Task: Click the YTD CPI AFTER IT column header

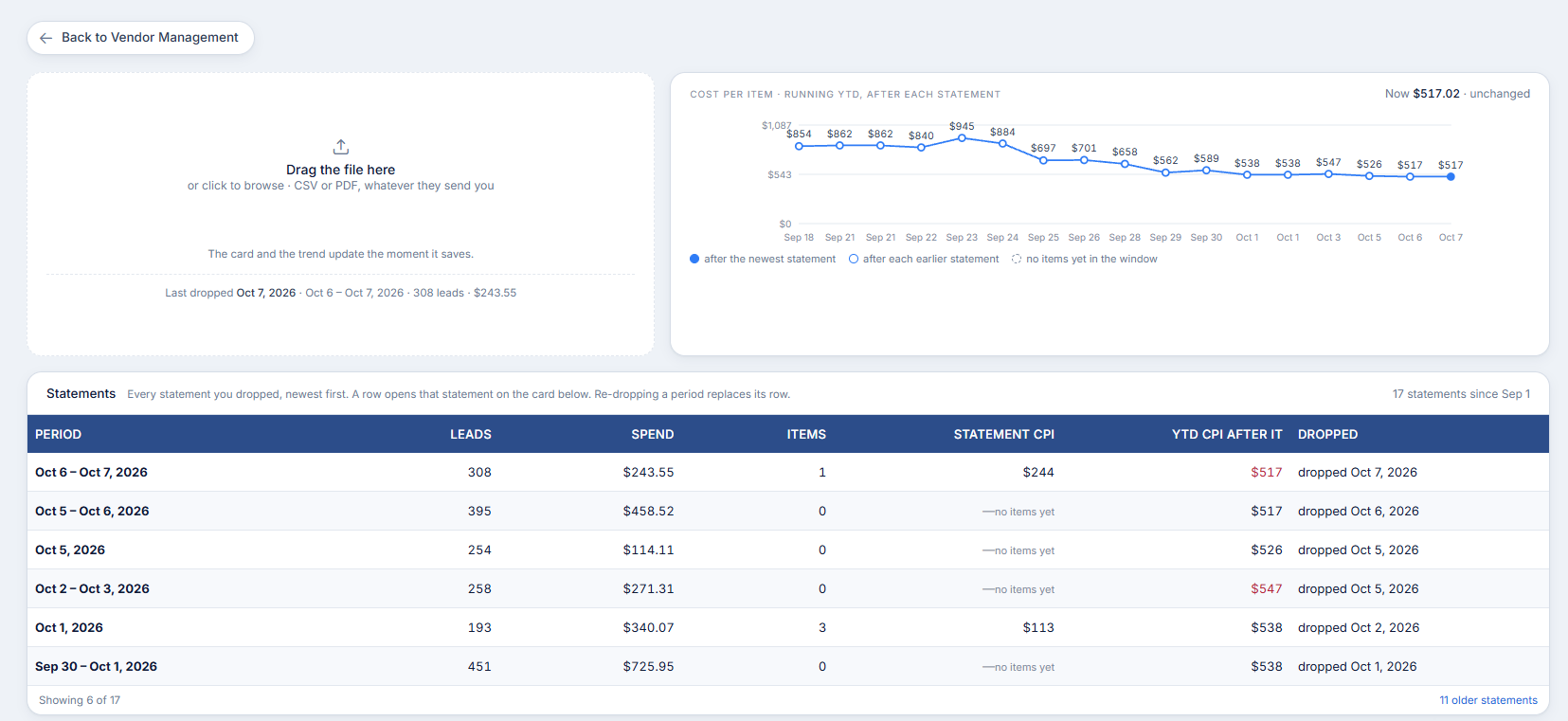Action: (1227, 434)
